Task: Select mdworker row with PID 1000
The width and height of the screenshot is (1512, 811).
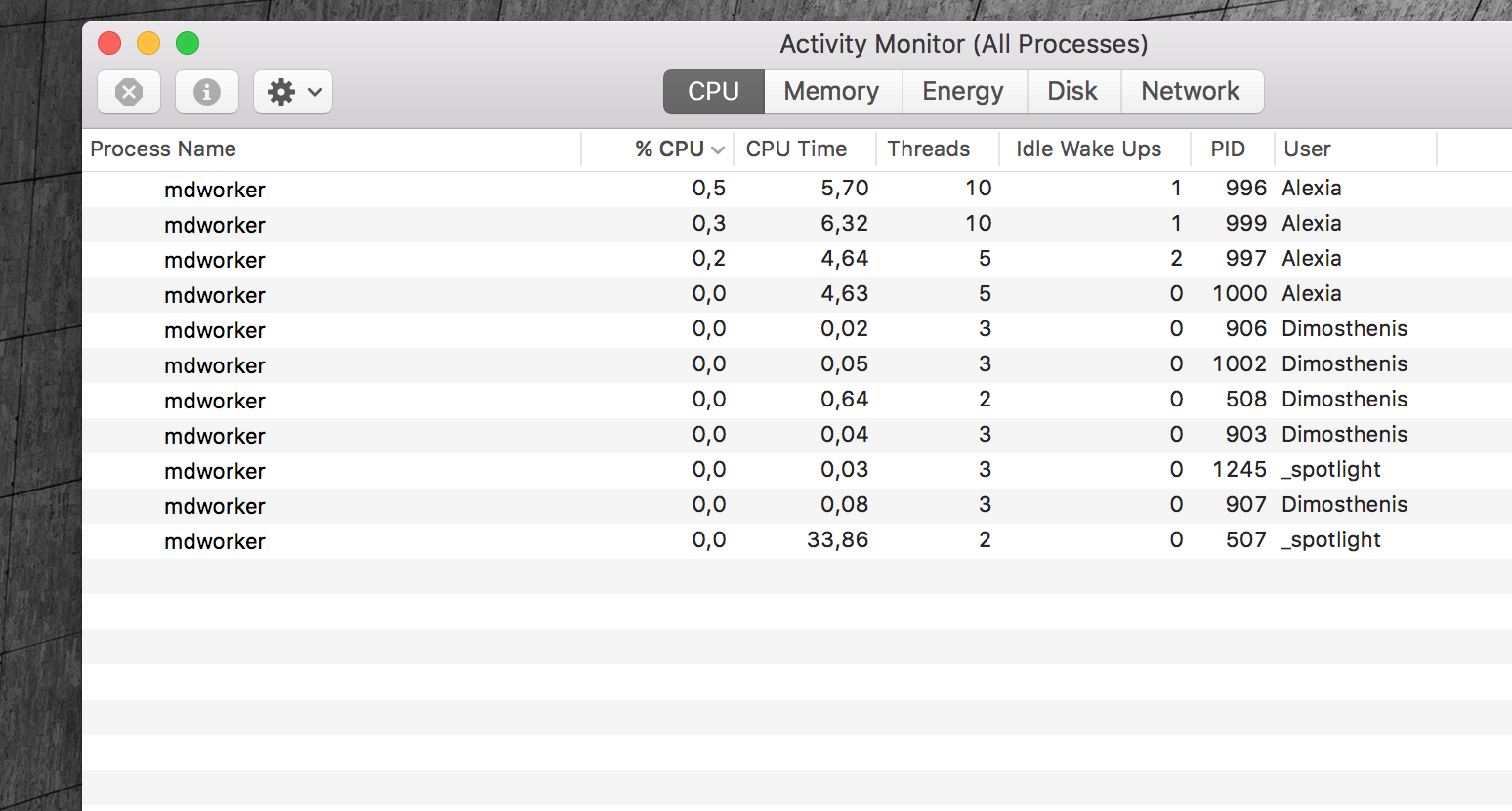Action: click(797, 295)
